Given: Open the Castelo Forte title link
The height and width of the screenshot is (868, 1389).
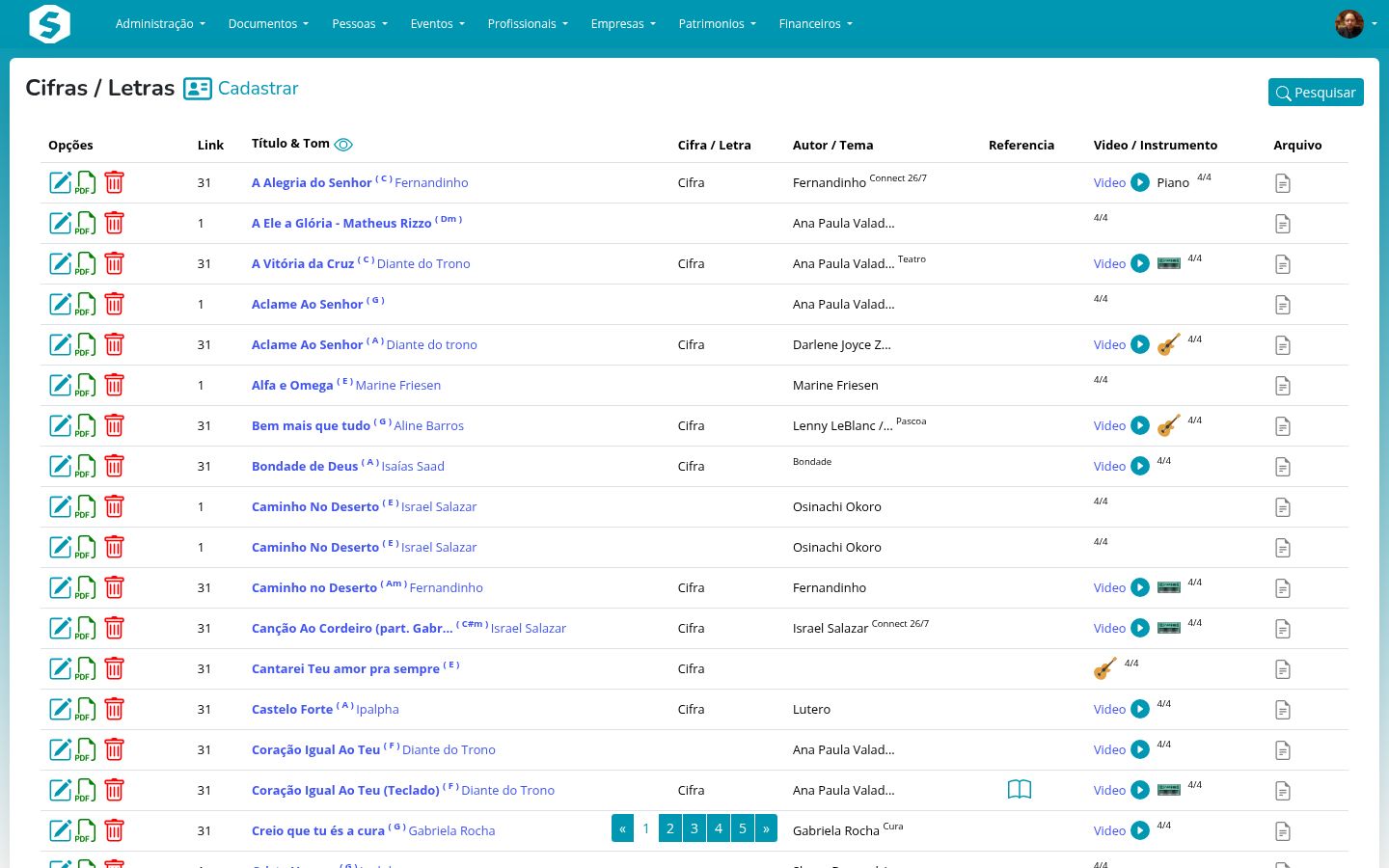Looking at the screenshot, I should click(292, 710).
